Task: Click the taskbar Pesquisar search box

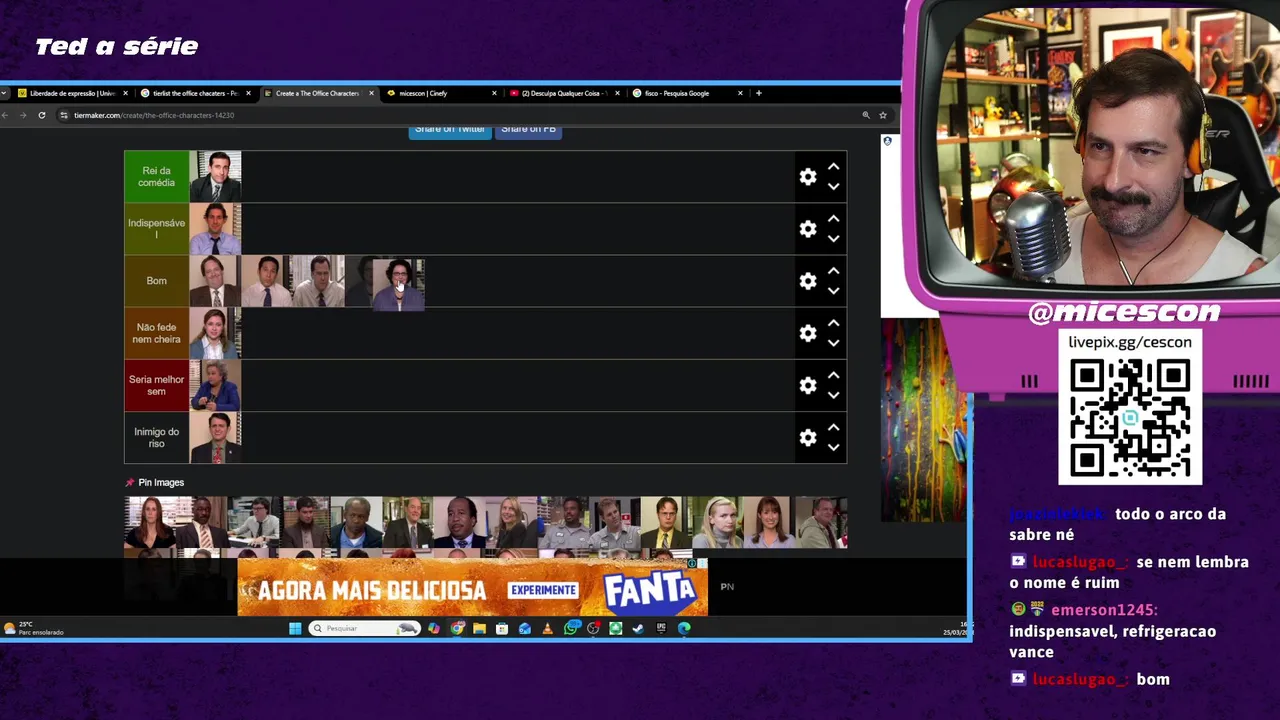Action: click(365, 628)
